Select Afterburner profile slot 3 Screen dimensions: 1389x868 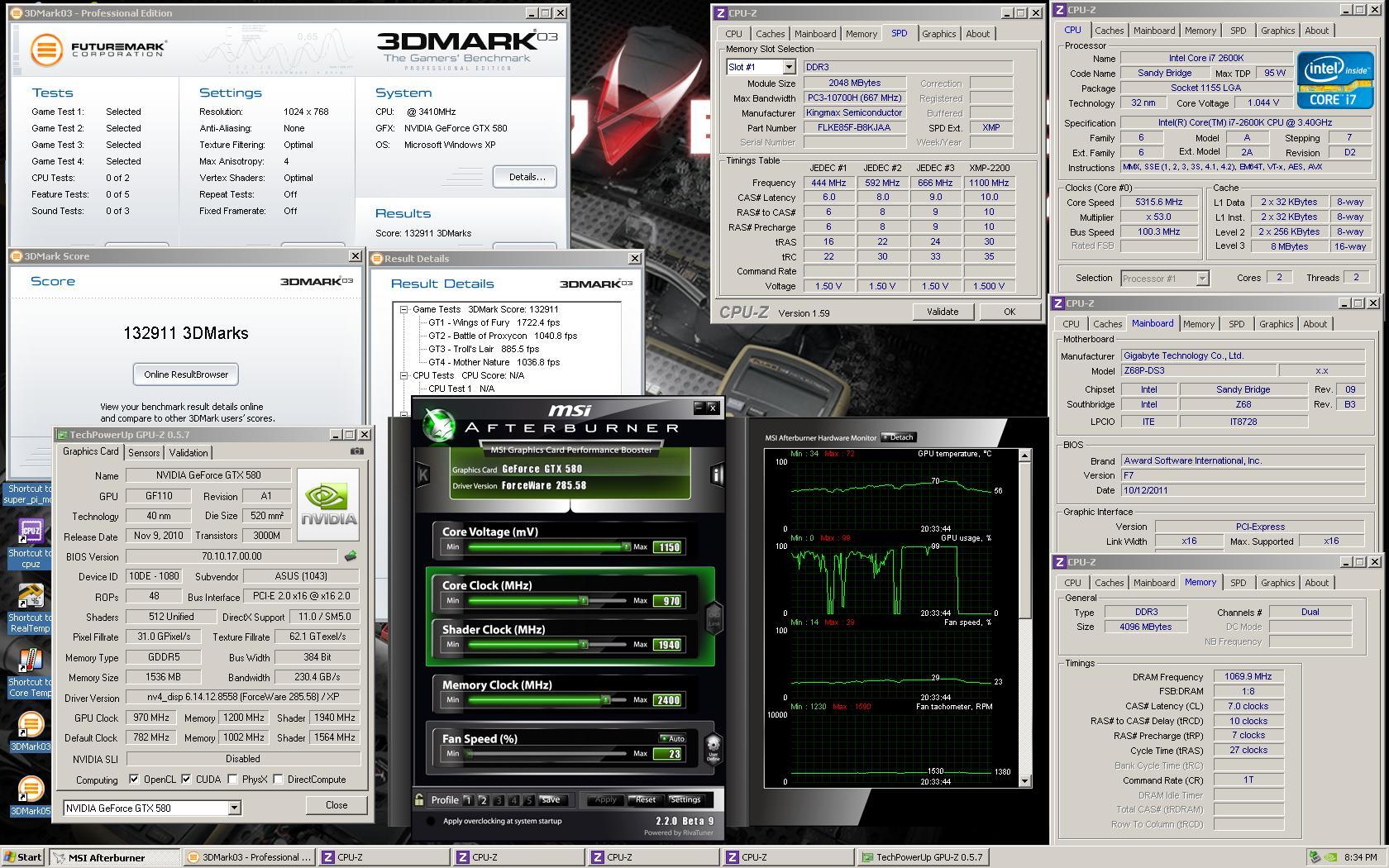point(499,800)
